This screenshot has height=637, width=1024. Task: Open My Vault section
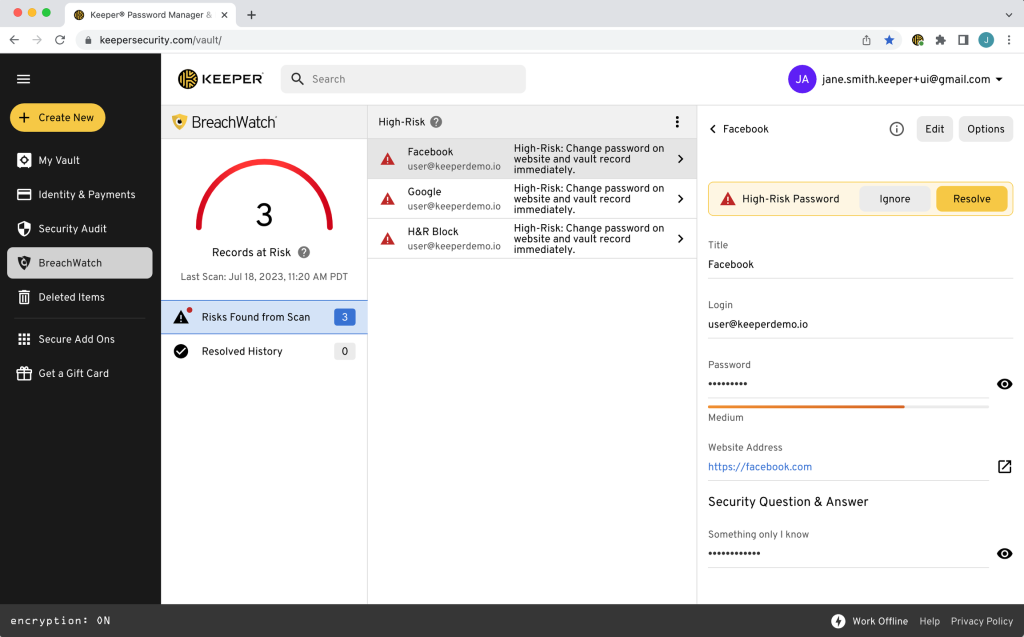point(80,160)
